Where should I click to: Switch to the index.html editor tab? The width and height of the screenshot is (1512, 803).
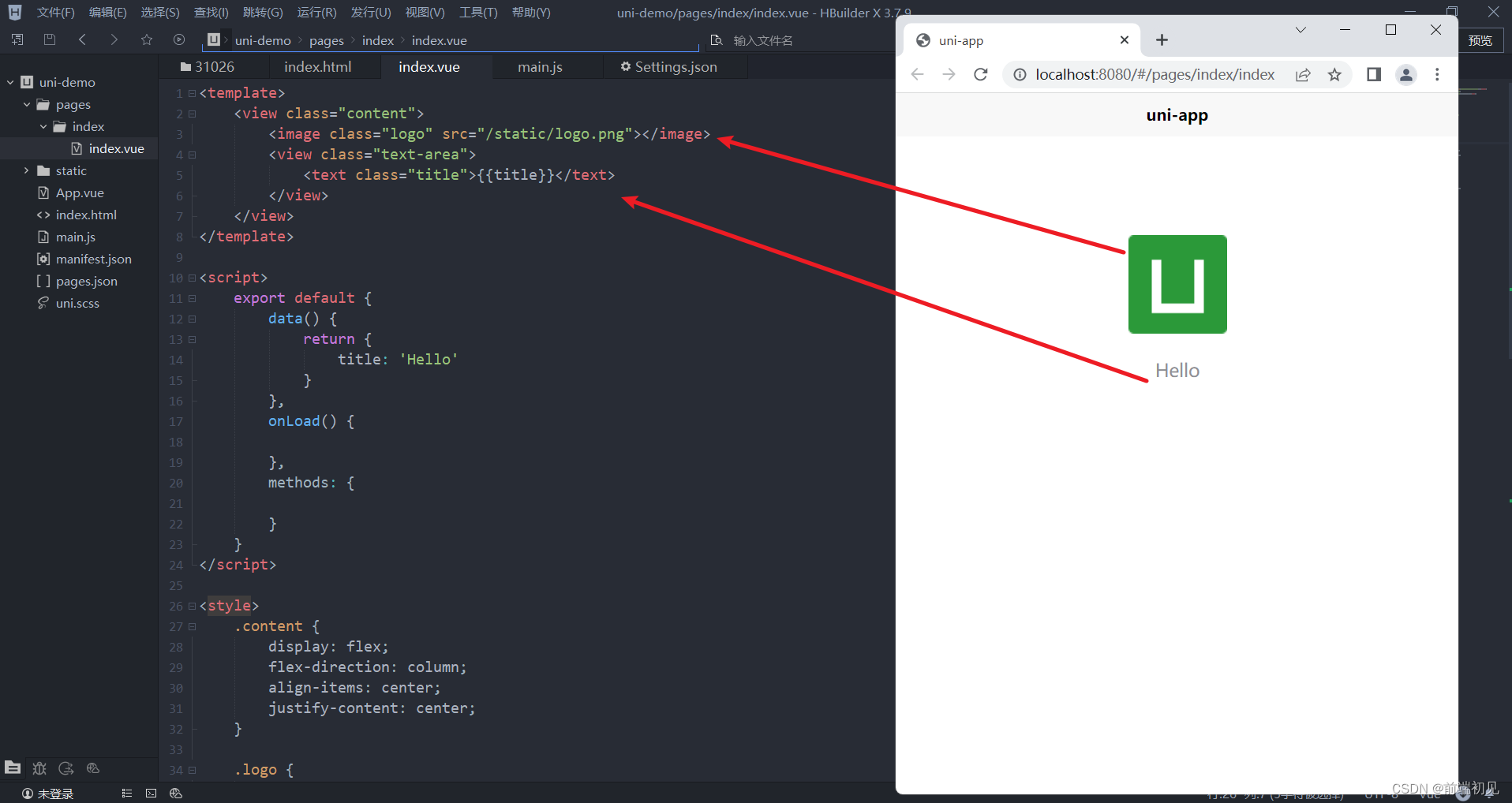[318, 67]
